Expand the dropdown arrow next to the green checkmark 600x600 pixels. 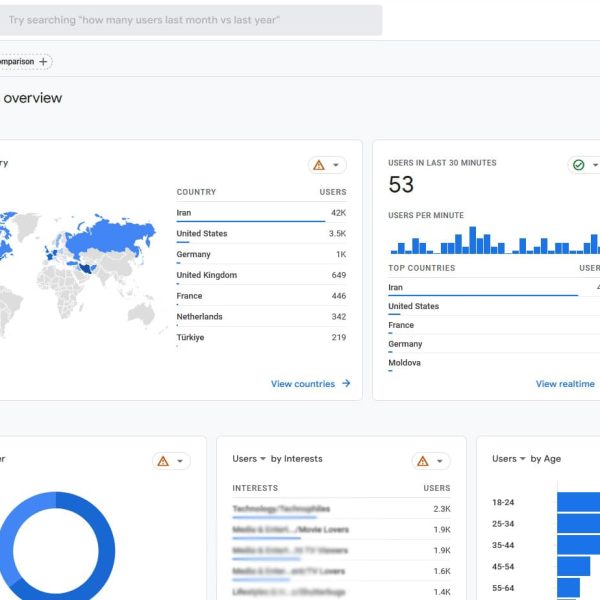point(595,165)
